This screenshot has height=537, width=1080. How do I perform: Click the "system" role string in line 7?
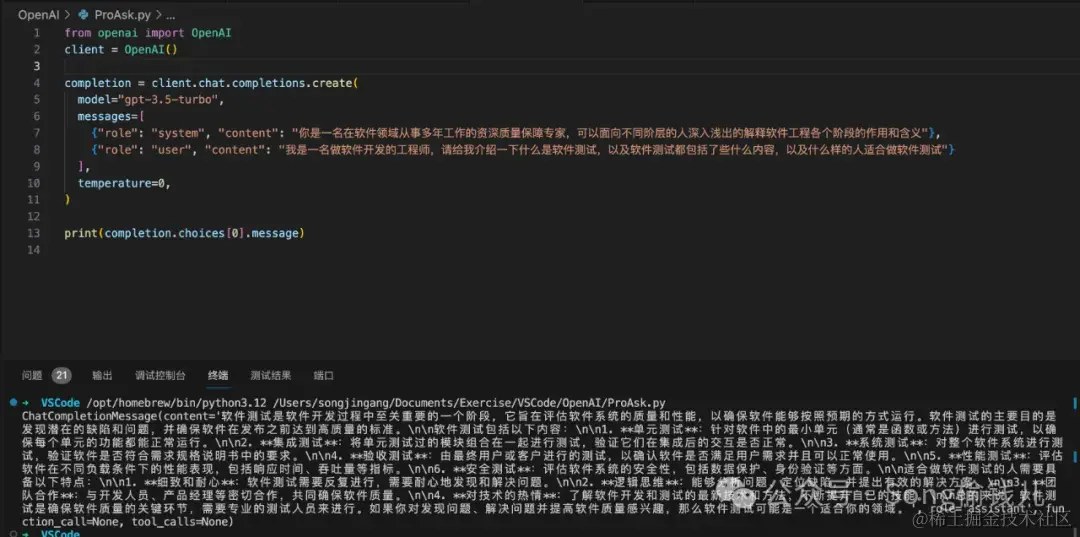pos(179,133)
